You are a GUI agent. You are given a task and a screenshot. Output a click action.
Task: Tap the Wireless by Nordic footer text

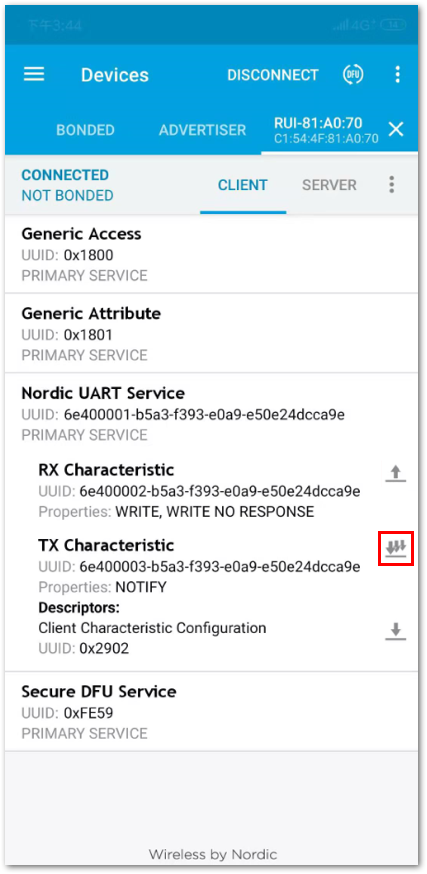tap(213, 854)
